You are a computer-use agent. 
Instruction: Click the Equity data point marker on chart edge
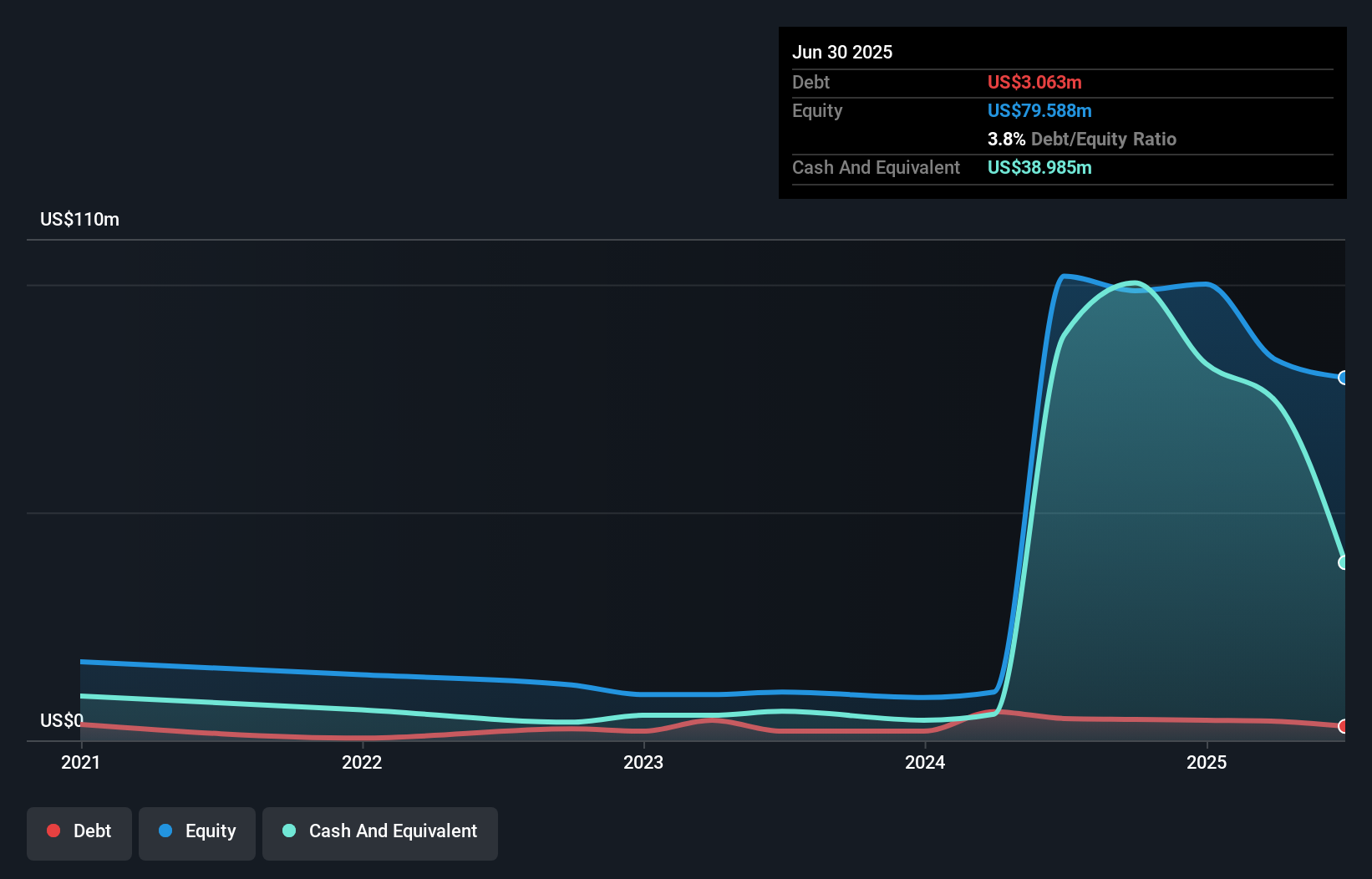click(1343, 379)
